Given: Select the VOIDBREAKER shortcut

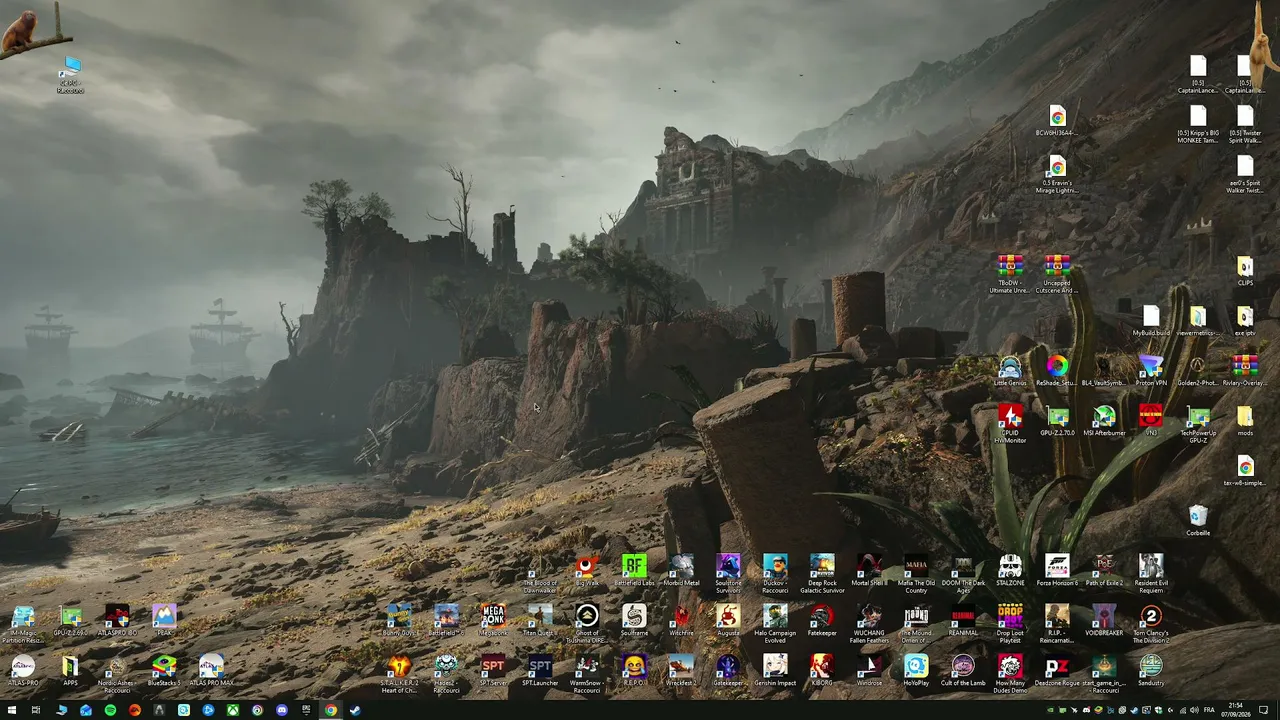Looking at the screenshot, I should point(1104,621).
